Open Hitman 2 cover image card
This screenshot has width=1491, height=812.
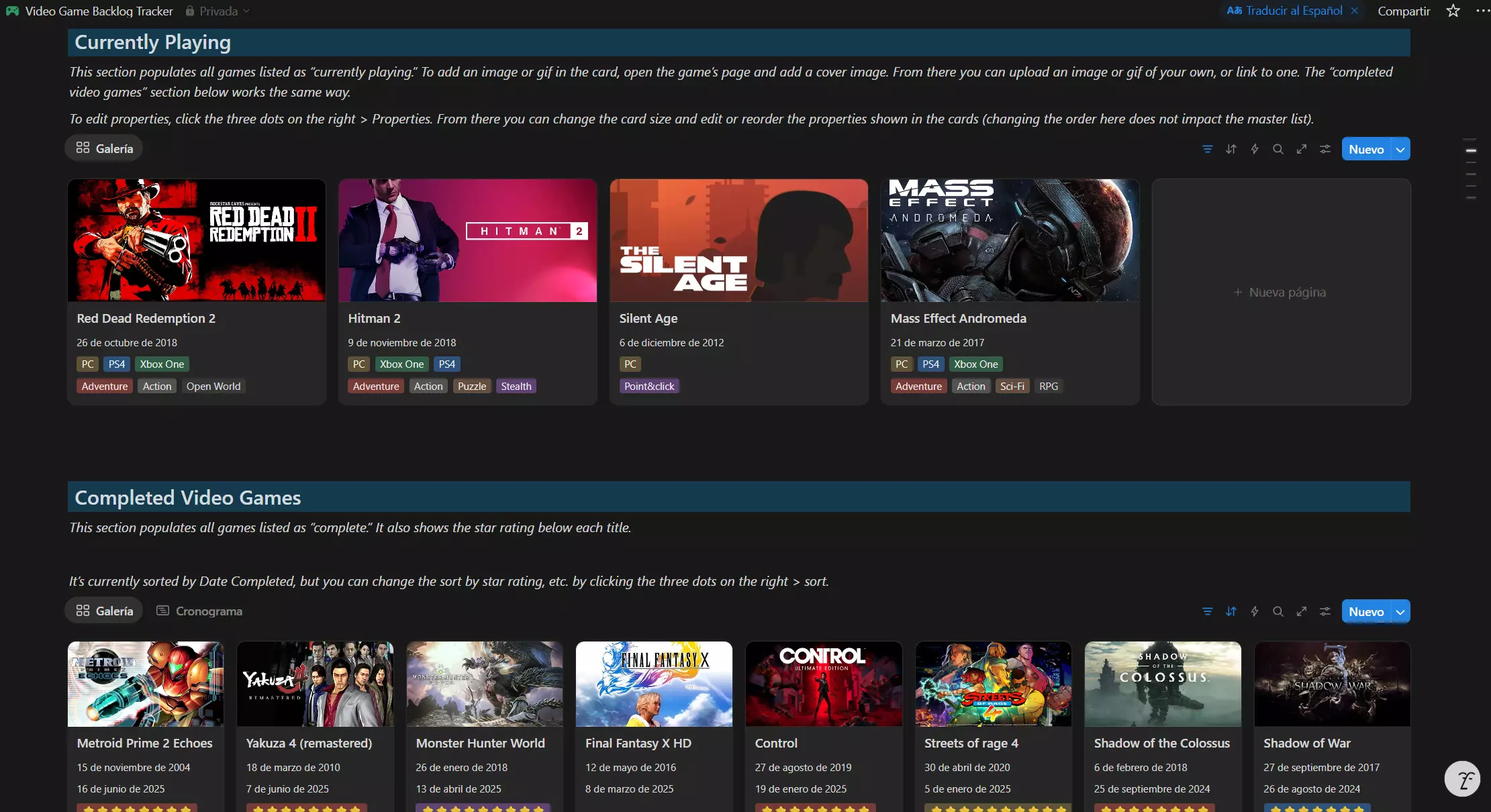pos(468,240)
